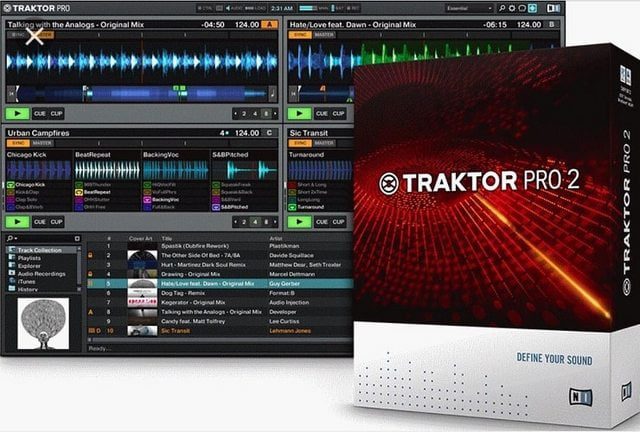Click the lock icon on track row 4

click(x=91, y=274)
